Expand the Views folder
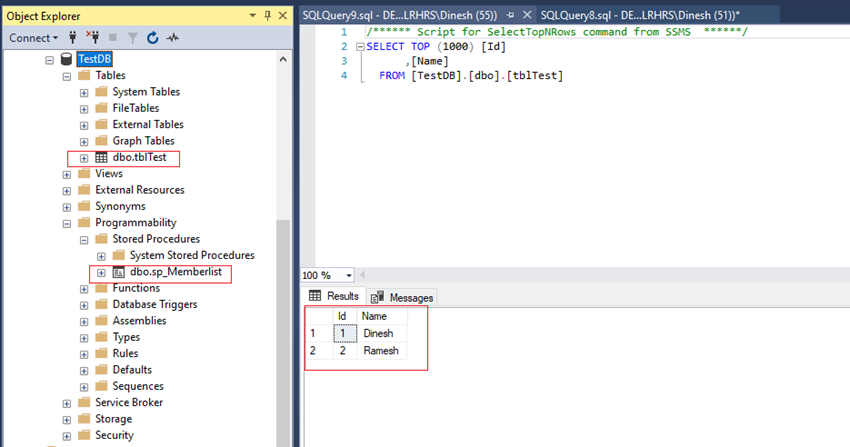 point(67,174)
